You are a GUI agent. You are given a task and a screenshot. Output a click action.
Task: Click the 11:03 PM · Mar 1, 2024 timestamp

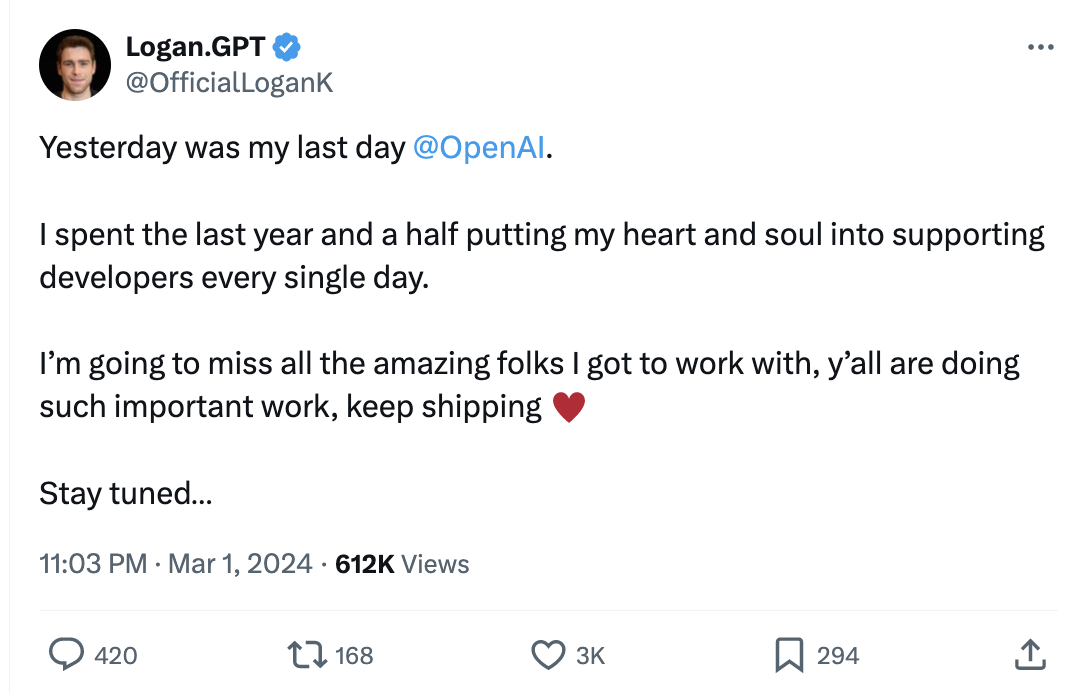176,564
